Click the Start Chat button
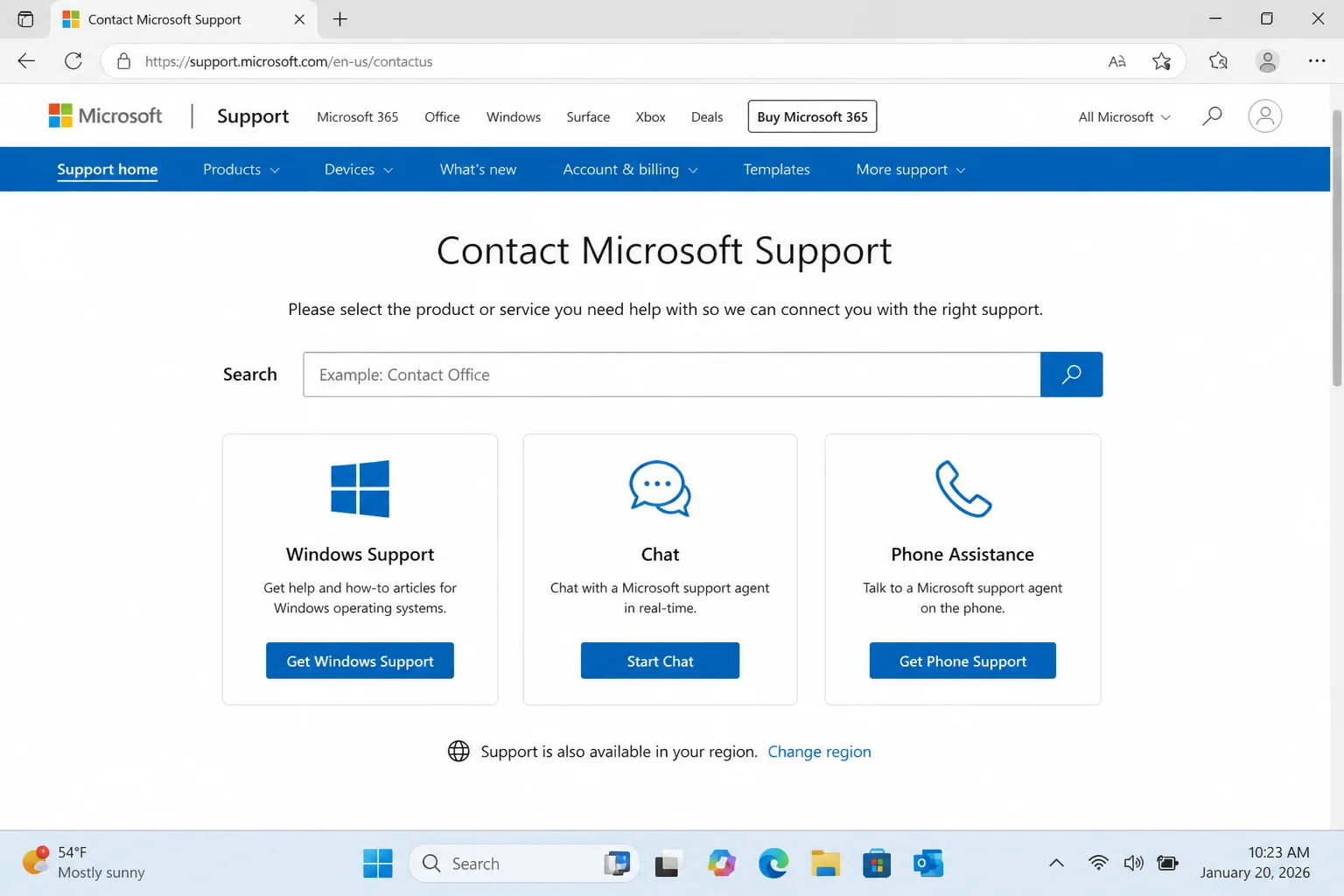The height and width of the screenshot is (896, 1344). tap(660, 661)
